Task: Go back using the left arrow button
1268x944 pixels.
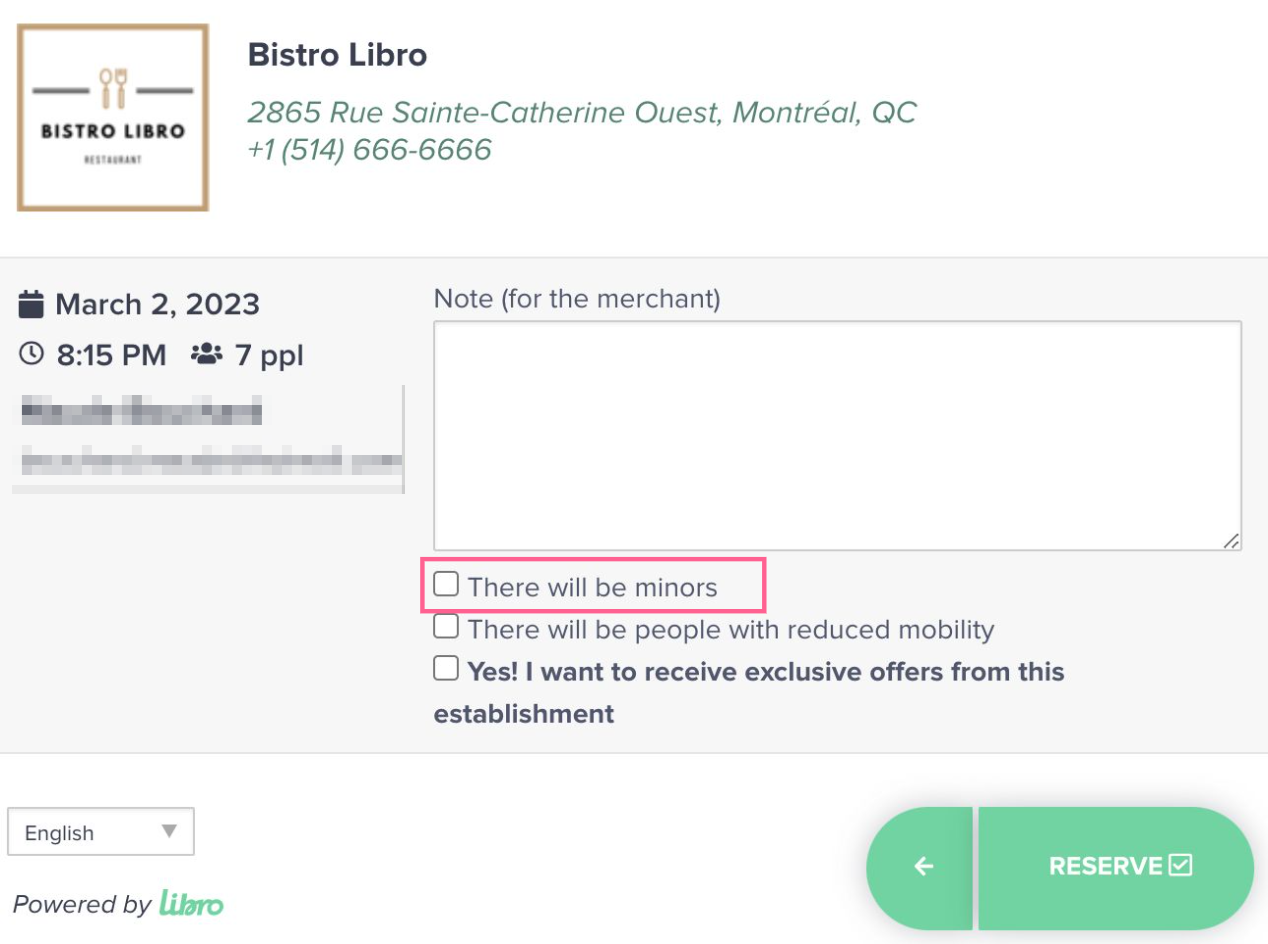Action: point(922,867)
